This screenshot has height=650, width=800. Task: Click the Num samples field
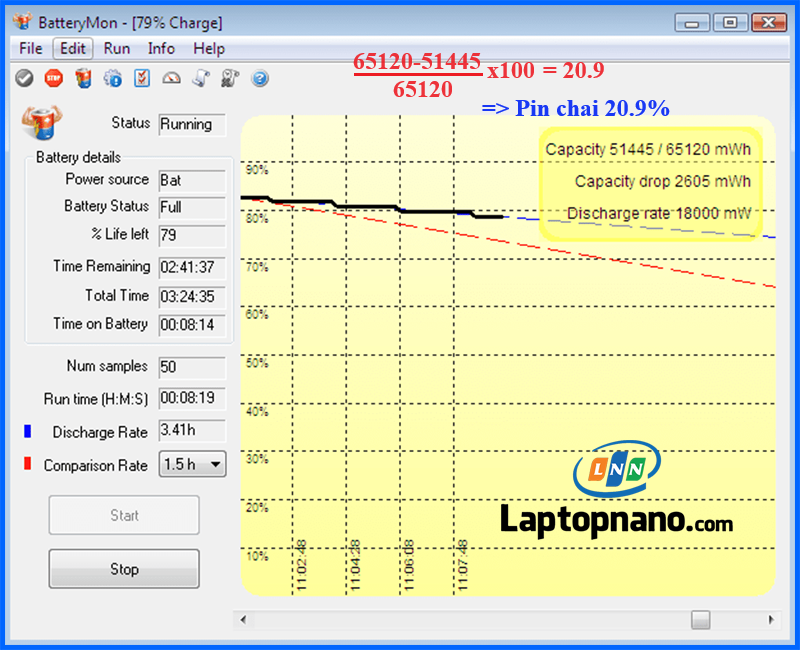pos(192,367)
